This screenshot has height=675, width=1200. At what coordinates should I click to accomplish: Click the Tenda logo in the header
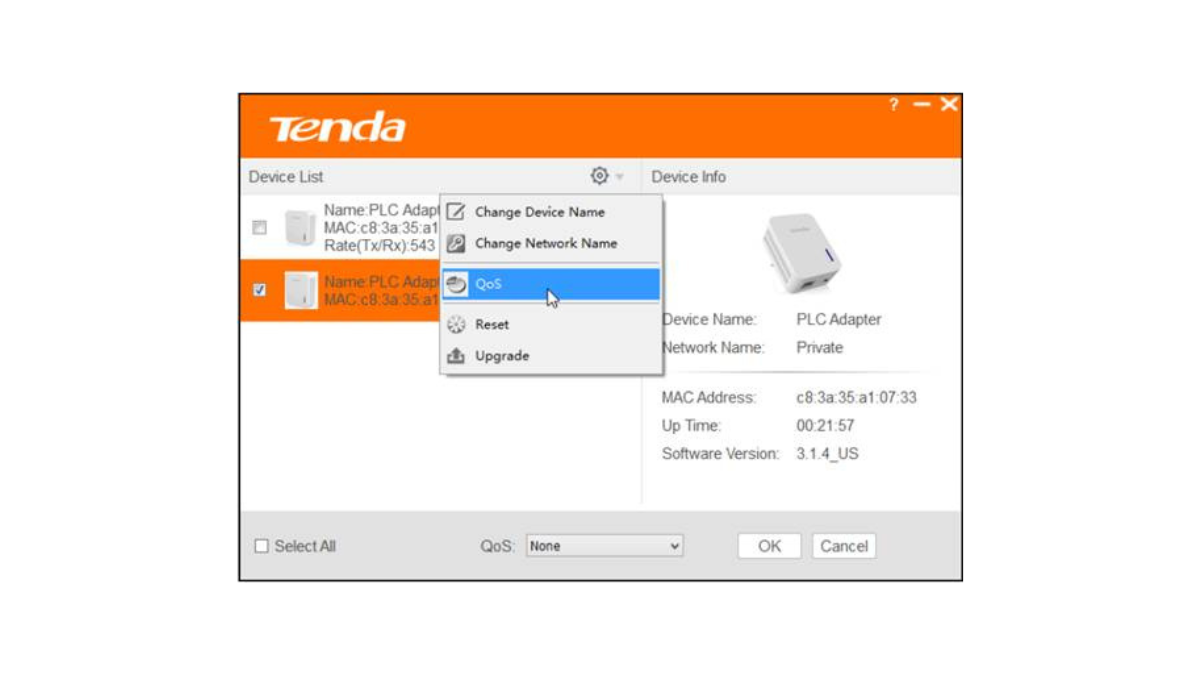point(337,127)
